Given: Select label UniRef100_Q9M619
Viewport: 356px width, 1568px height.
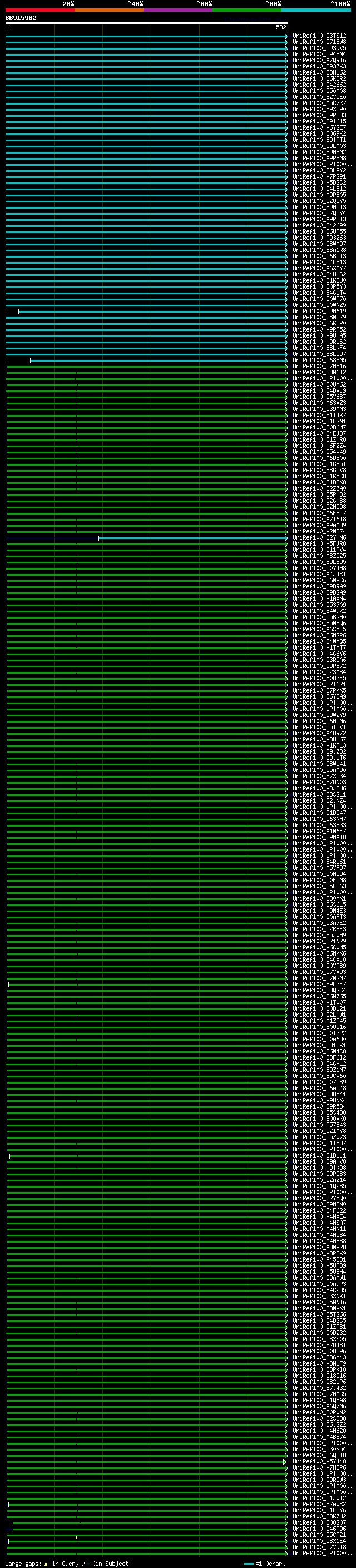Looking at the screenshot, I should tap(319, 311).
